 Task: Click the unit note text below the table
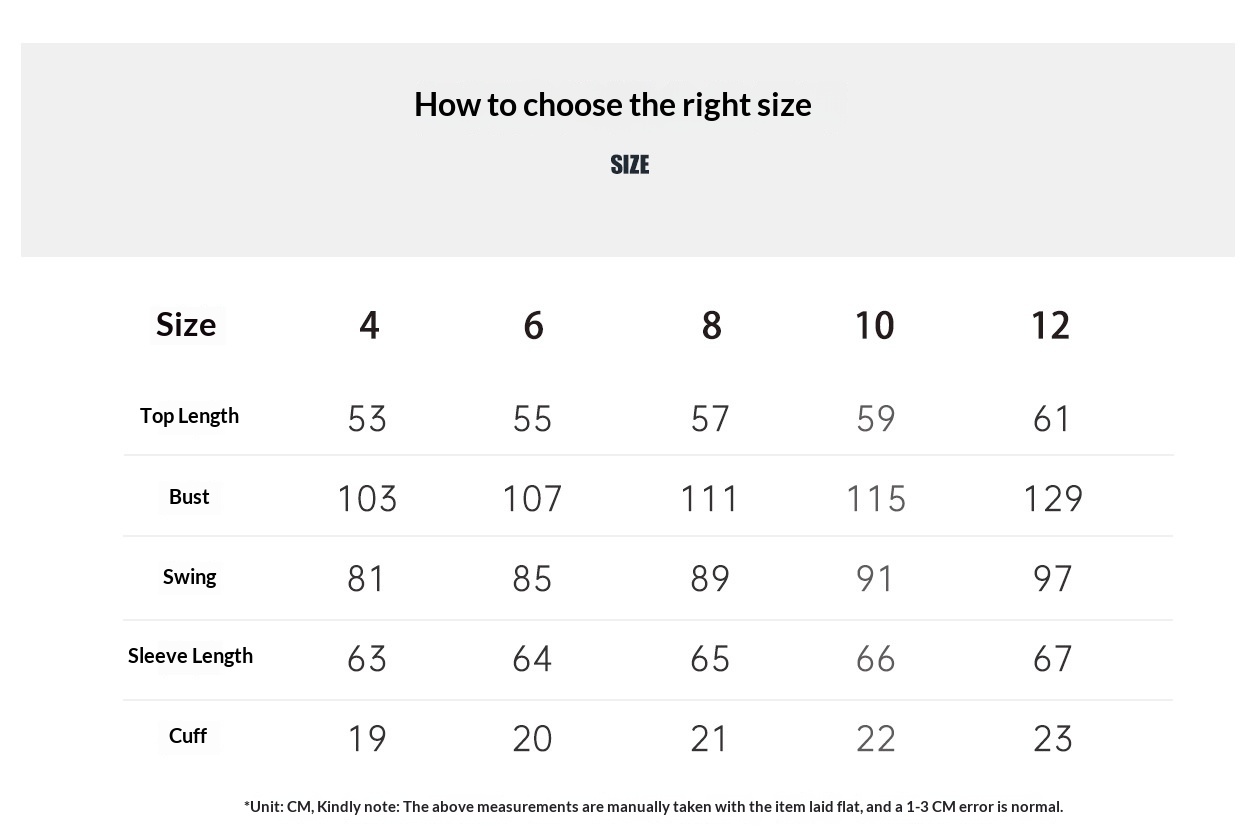(x=653, y=807)
